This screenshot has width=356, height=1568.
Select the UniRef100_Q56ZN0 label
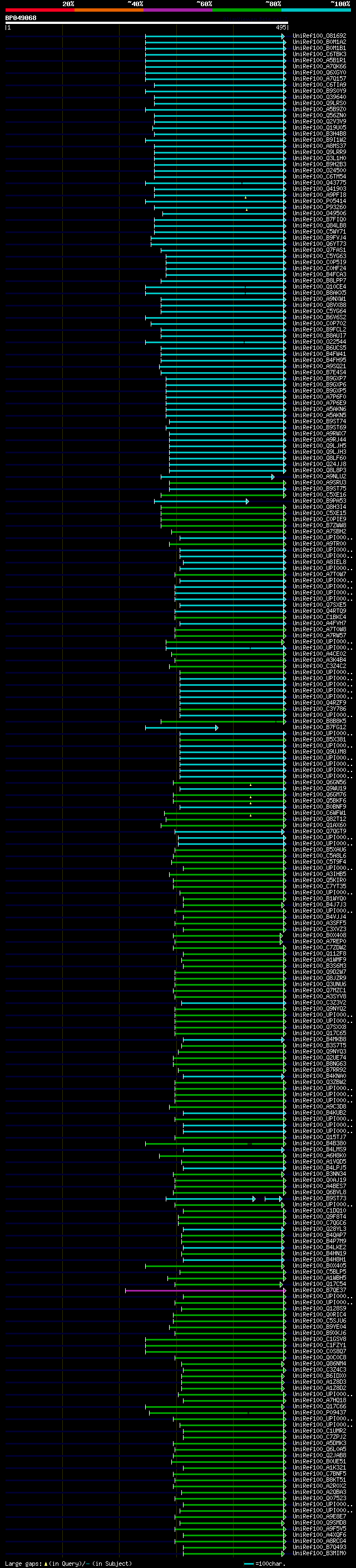tap(319, 115)
